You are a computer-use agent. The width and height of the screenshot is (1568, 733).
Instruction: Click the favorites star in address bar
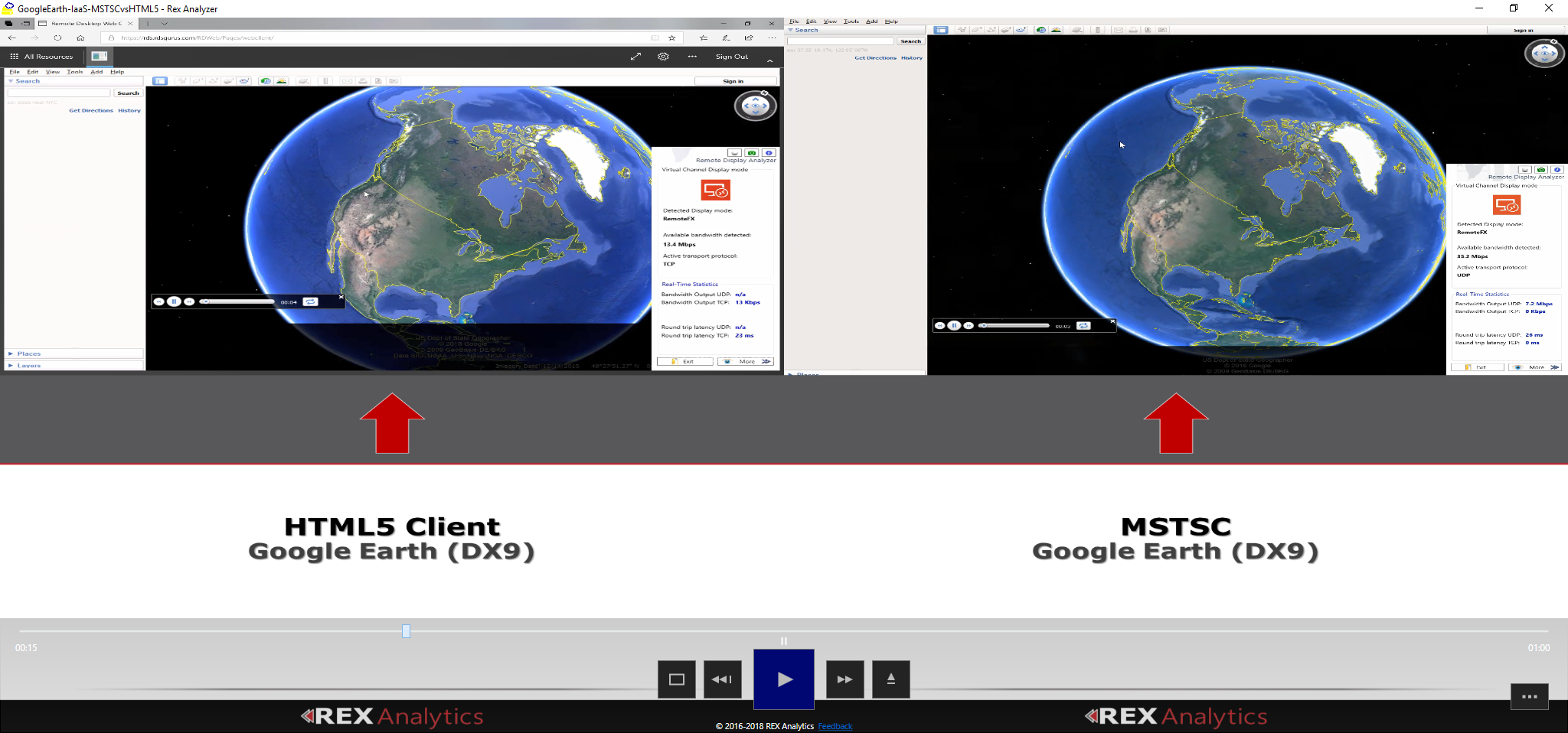coord(672,37)
